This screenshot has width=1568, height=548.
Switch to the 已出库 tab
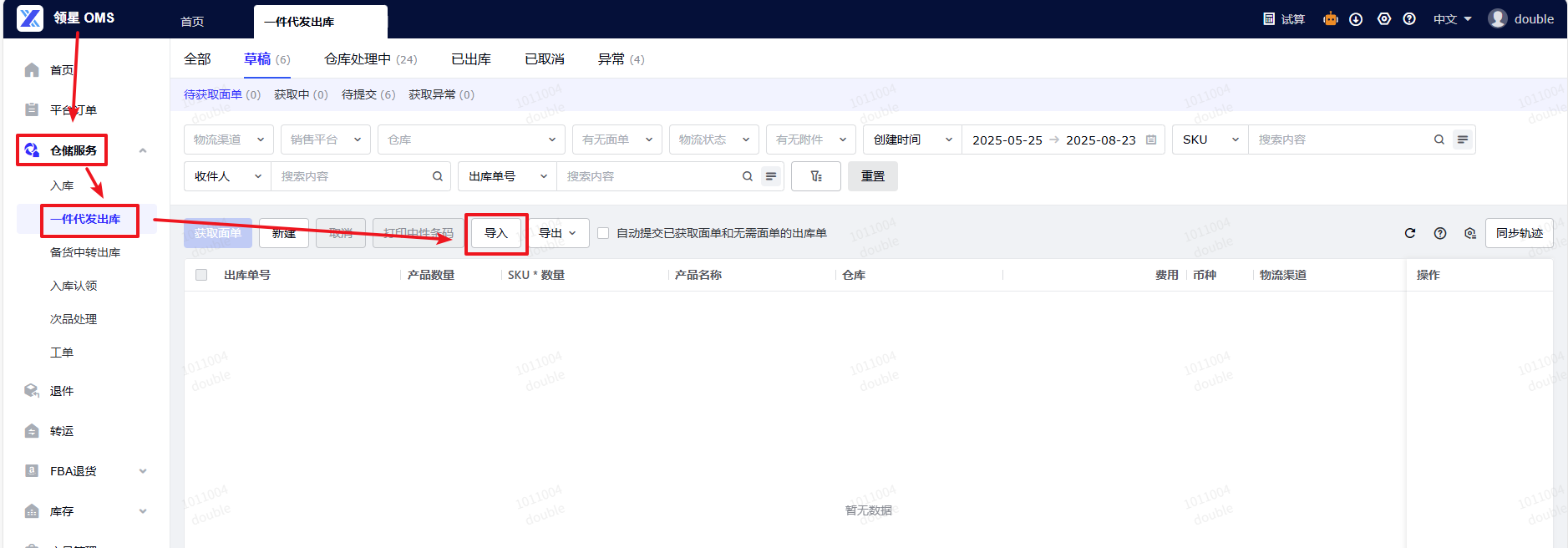pyautogui.click(x=471, y=59)
